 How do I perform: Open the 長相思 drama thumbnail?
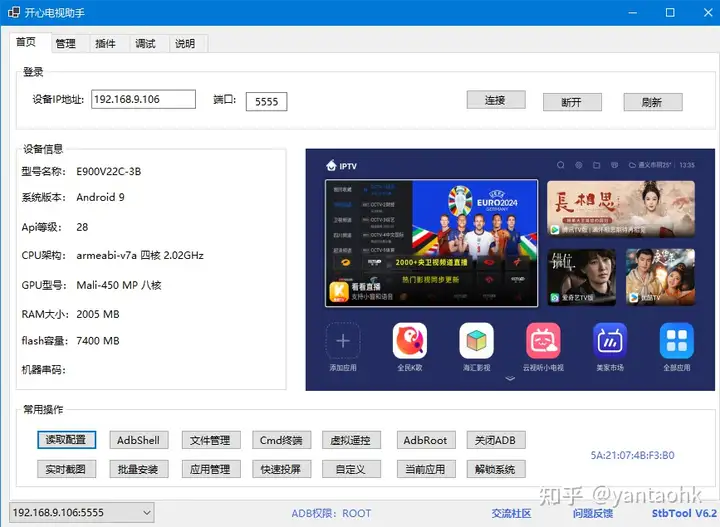tap(620, 209)
